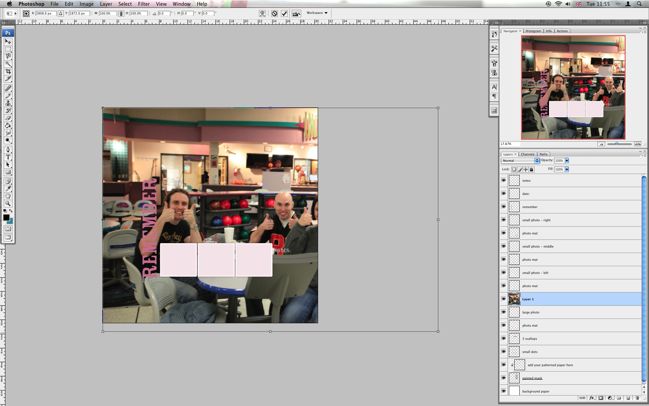Open the Apple menu
This screenshot has height=406, width=649.
(9, 4)
